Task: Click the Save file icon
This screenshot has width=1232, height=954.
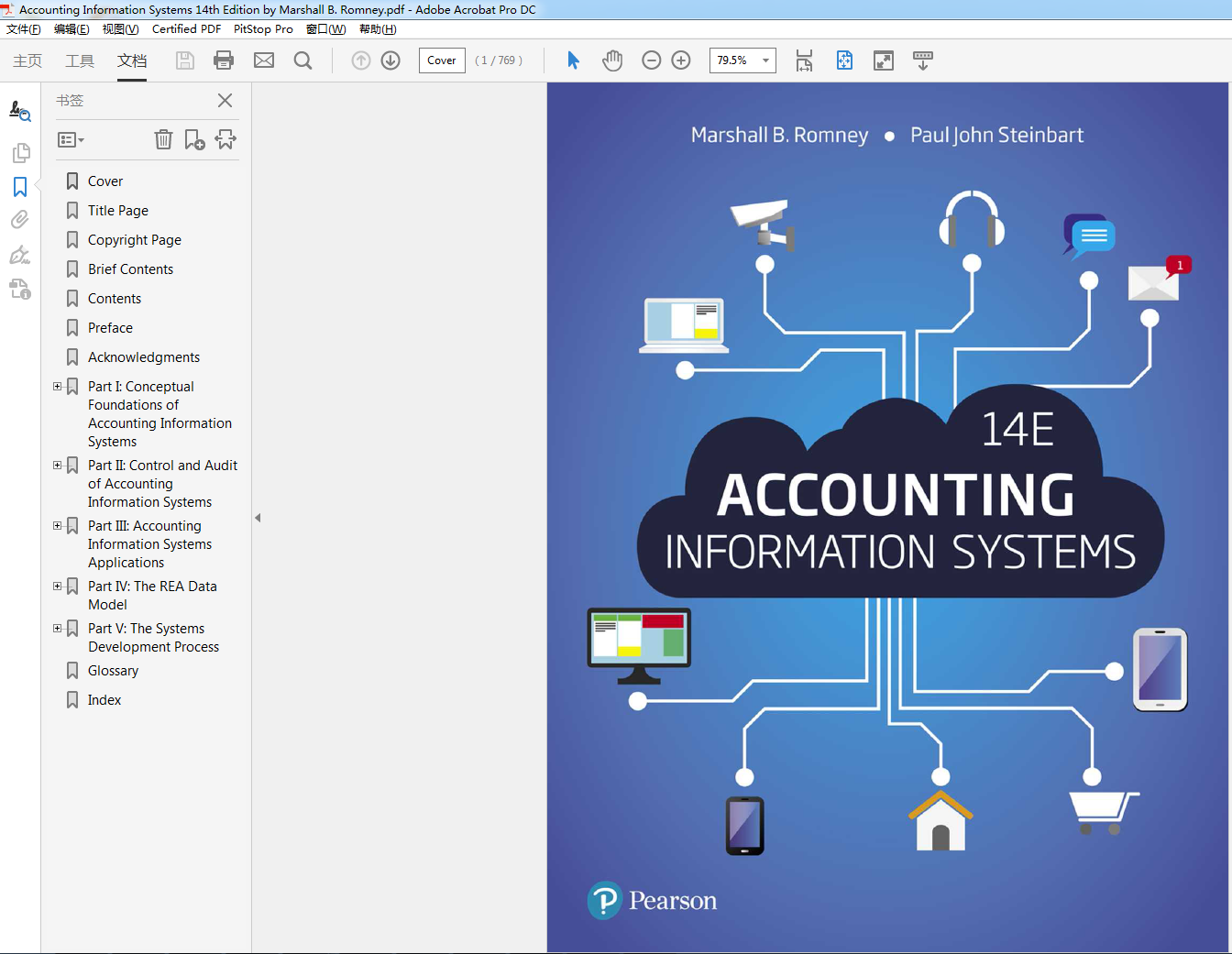Action: [x=185, y=60]
